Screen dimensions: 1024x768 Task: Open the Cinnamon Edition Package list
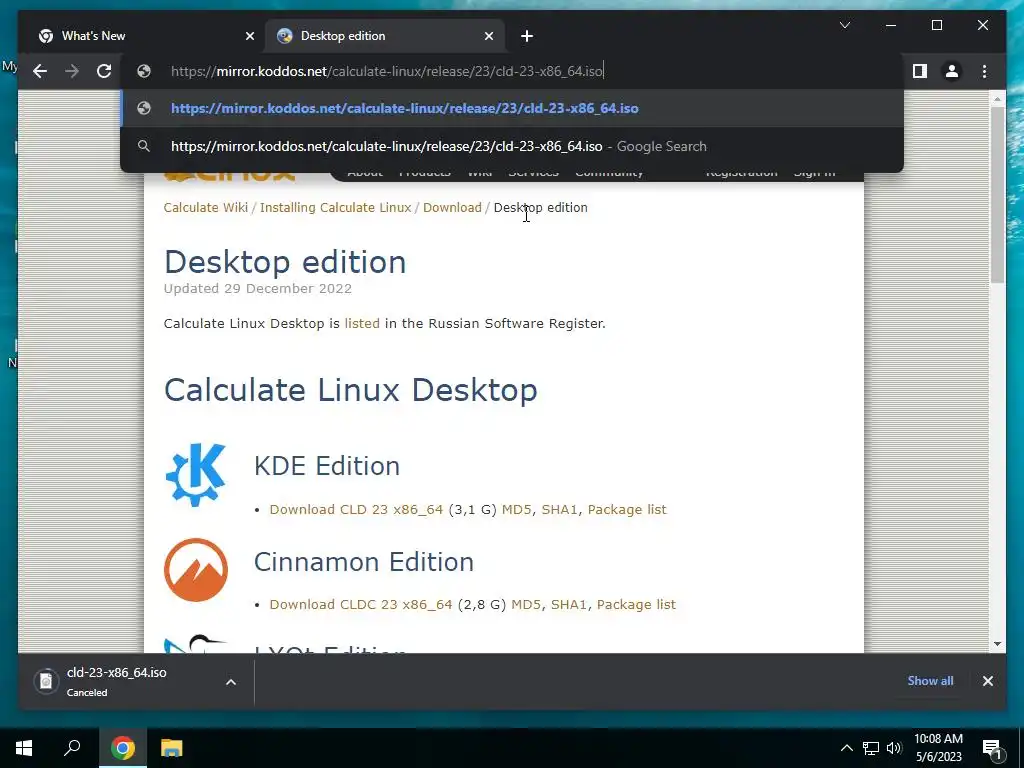click(636, 605)
